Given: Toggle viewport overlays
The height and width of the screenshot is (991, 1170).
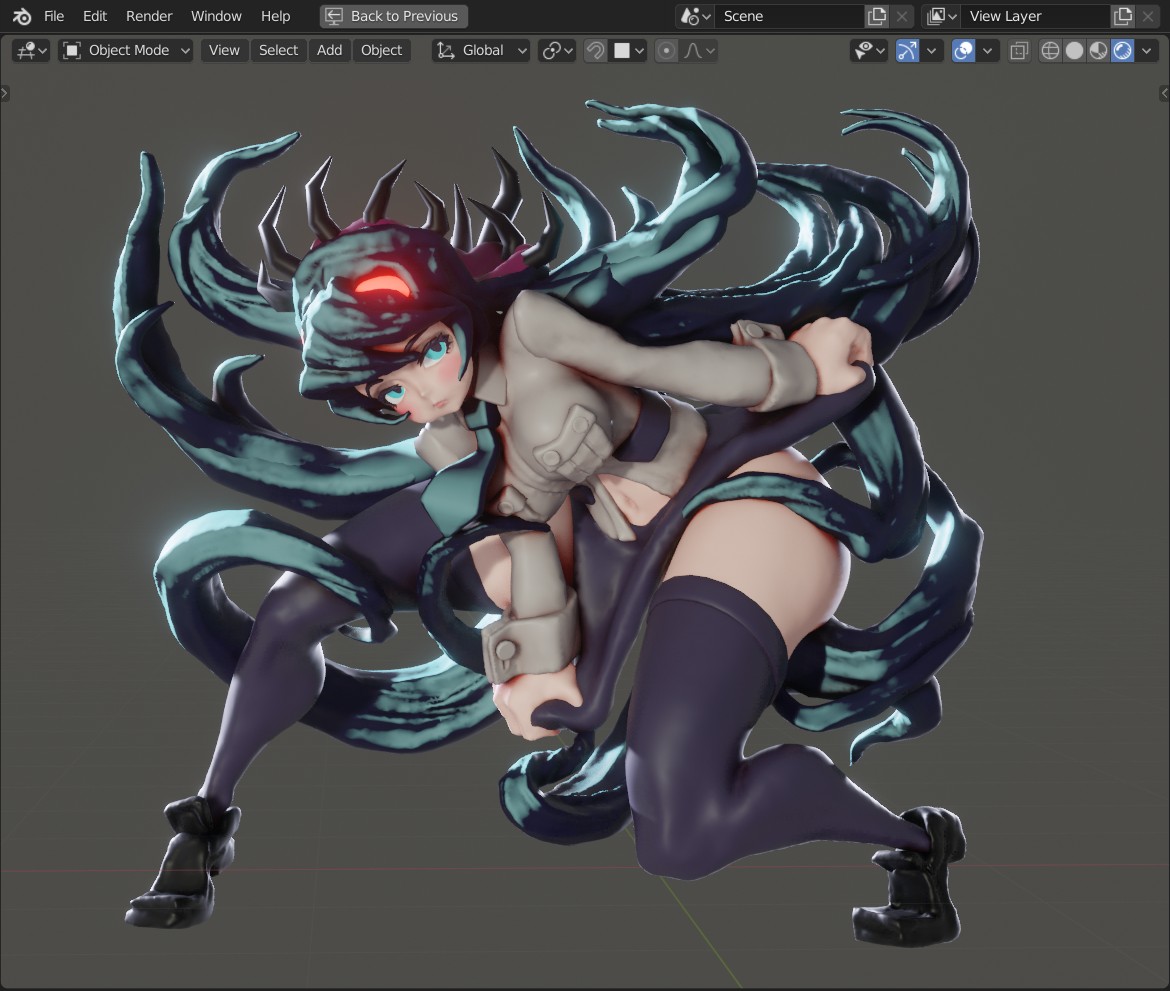Looking at the screenshot, I should pyautogui.click(x=963, y=50).
